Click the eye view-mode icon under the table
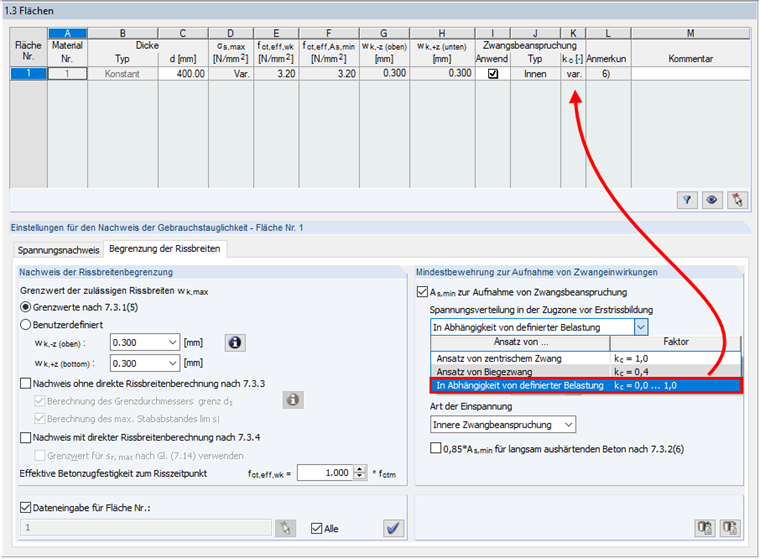The image size is (760, 559). (x=712, y=200)
